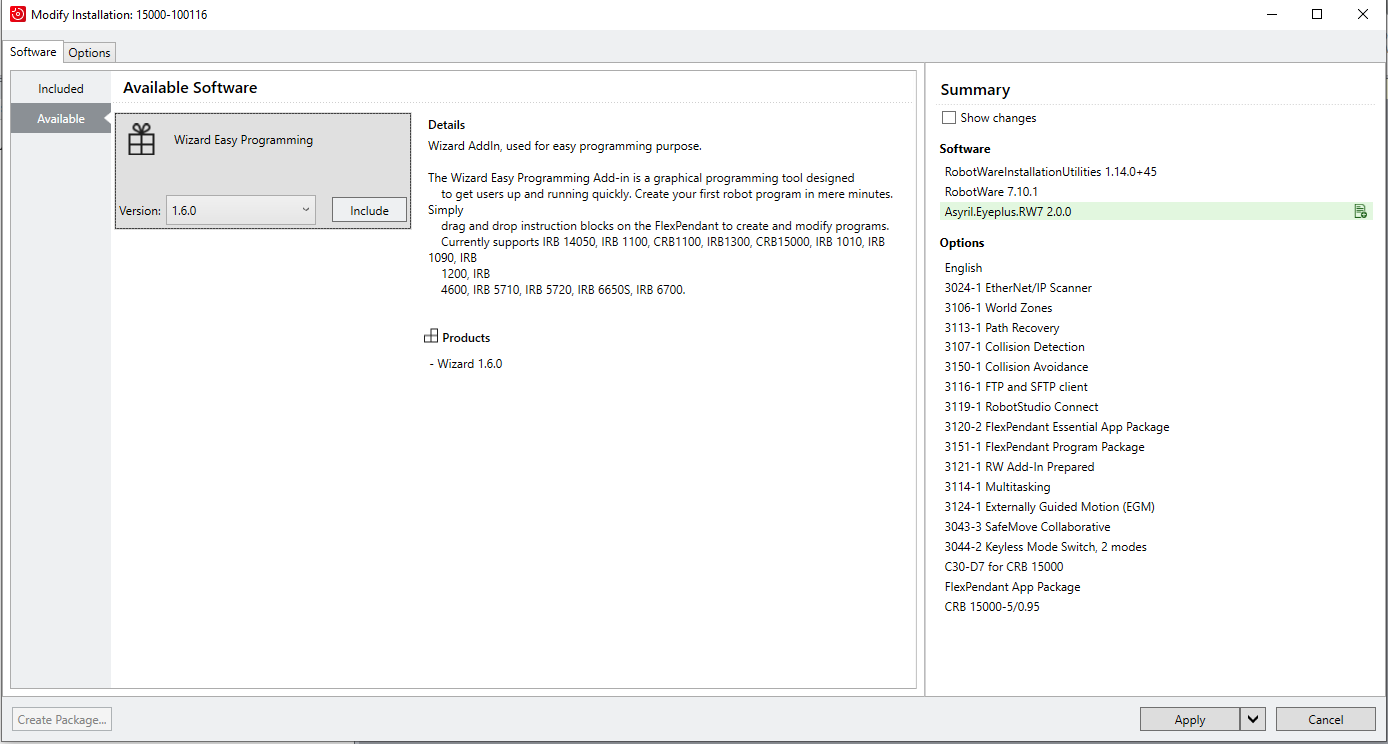Click 3107-1 Collision Detection option
Screen dimensions: 1388x744
pyautogui.click(x=1015, y=347)
